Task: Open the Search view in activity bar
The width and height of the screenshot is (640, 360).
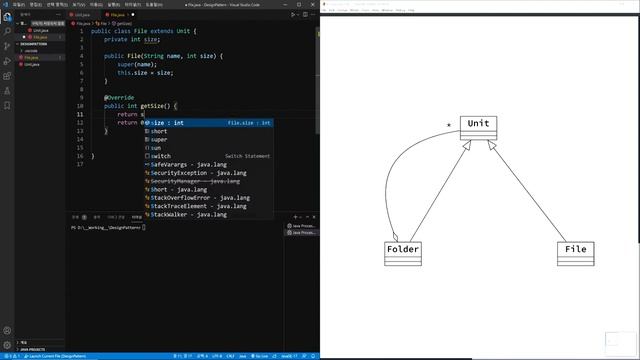Action: [x=7, y=31]
